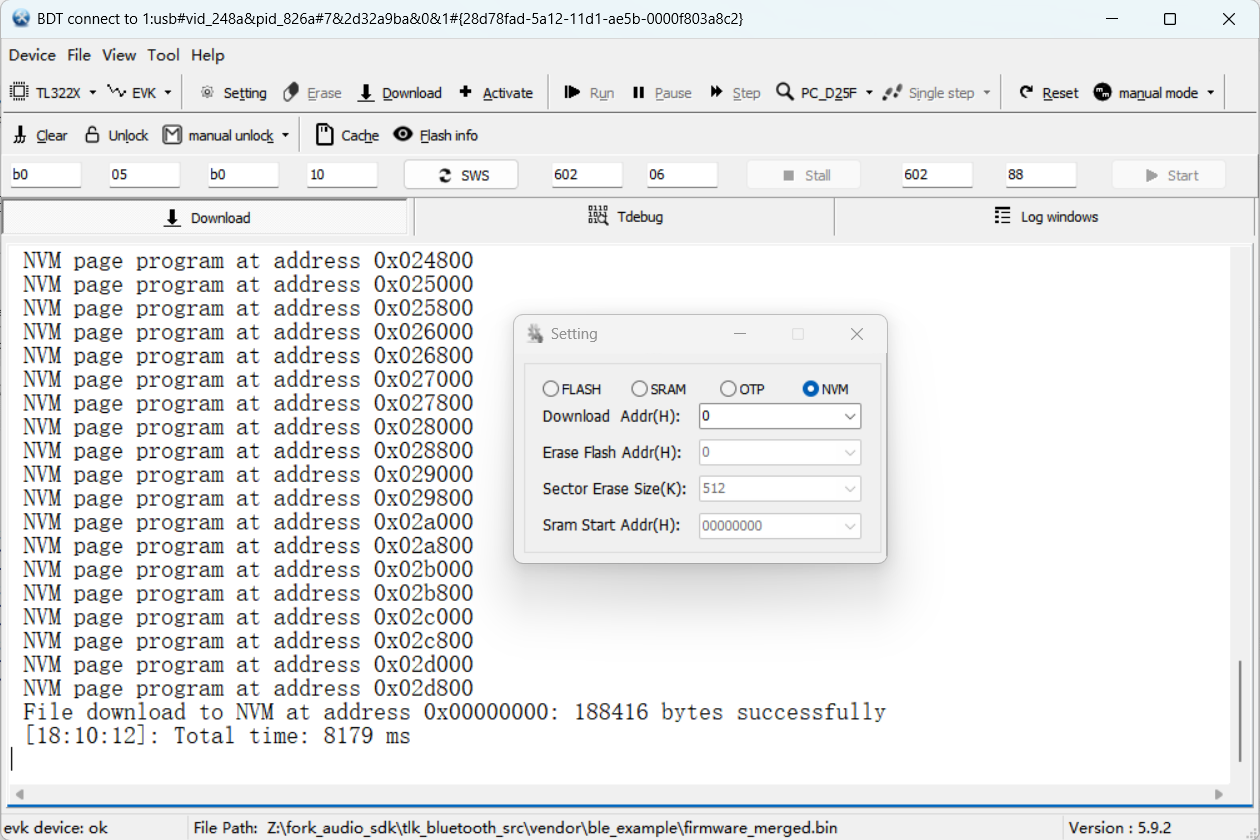Click the Unlock padlock icon
The image size is (1260, 840).
point(92,134)
